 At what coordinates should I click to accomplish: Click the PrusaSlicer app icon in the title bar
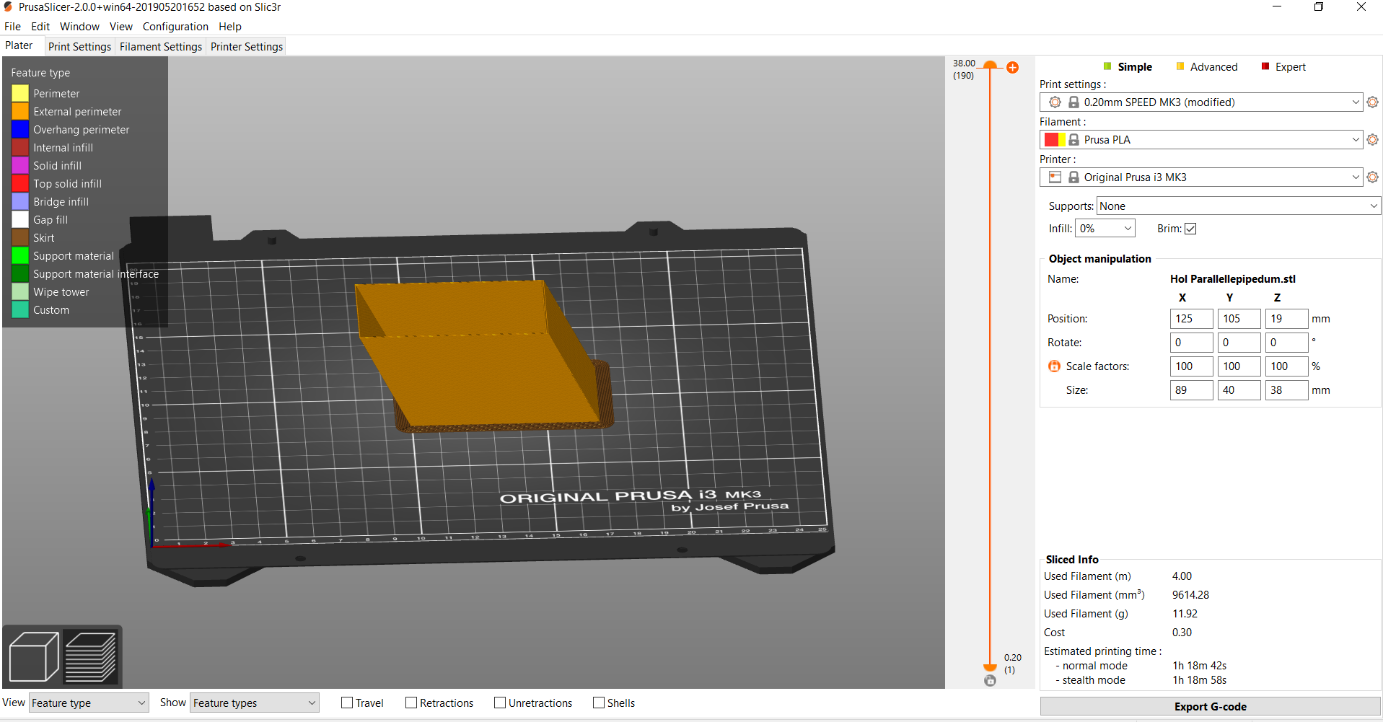[9, 7]
